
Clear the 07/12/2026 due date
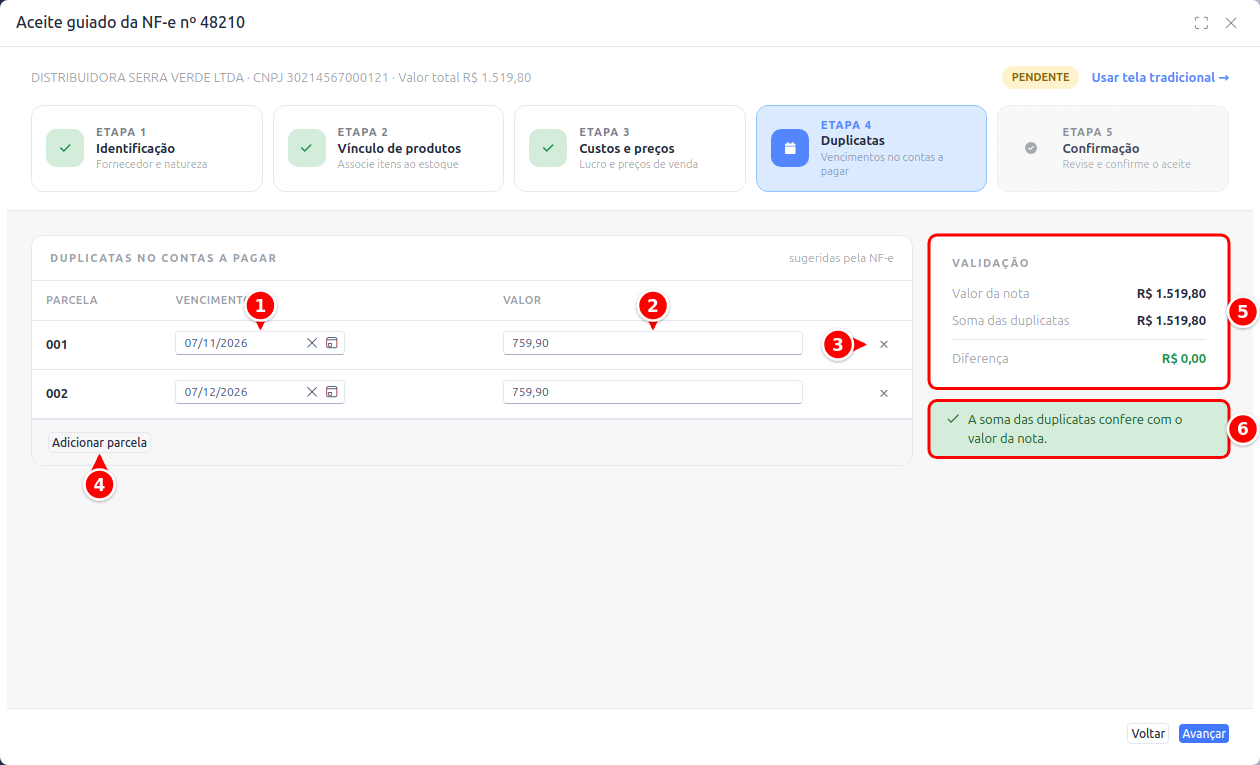click(312, 392)
